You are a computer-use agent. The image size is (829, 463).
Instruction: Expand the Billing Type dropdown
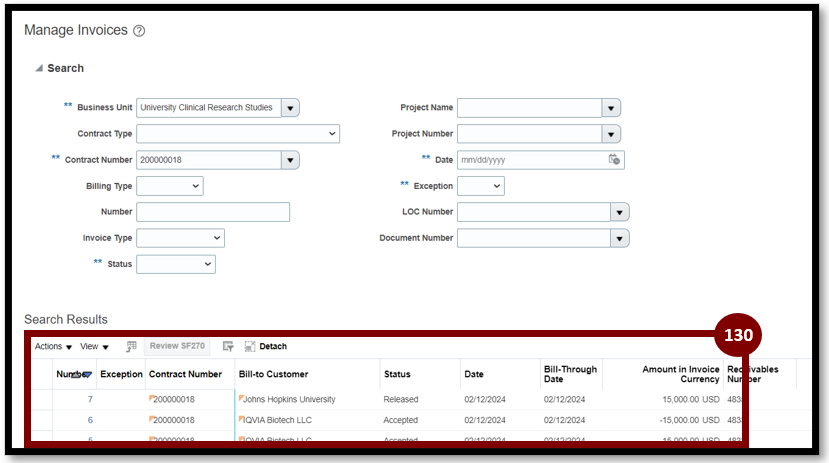pyautogui.click(x=170, y=186)
